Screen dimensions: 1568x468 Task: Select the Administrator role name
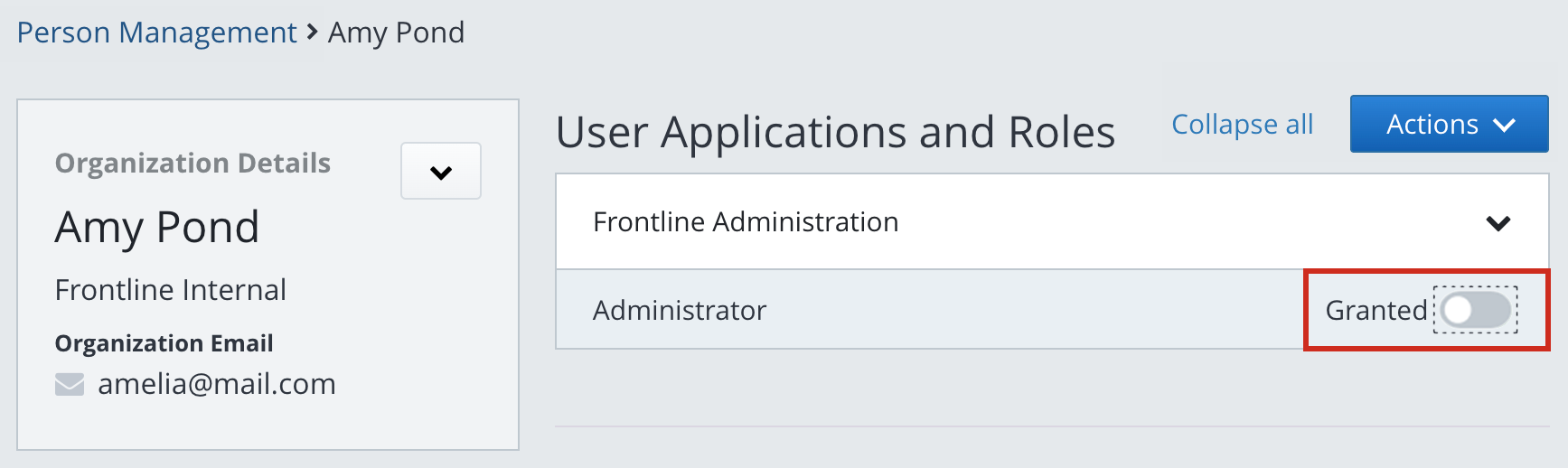[x=680, y=310]
